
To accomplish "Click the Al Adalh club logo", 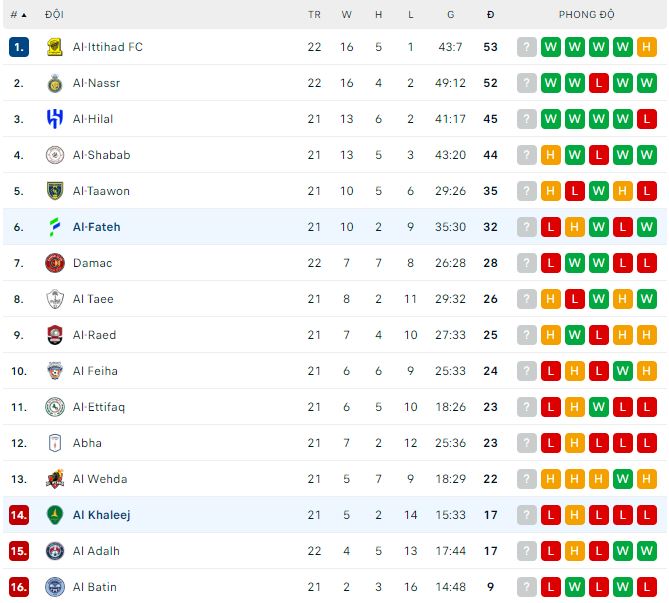I will 55,551.
